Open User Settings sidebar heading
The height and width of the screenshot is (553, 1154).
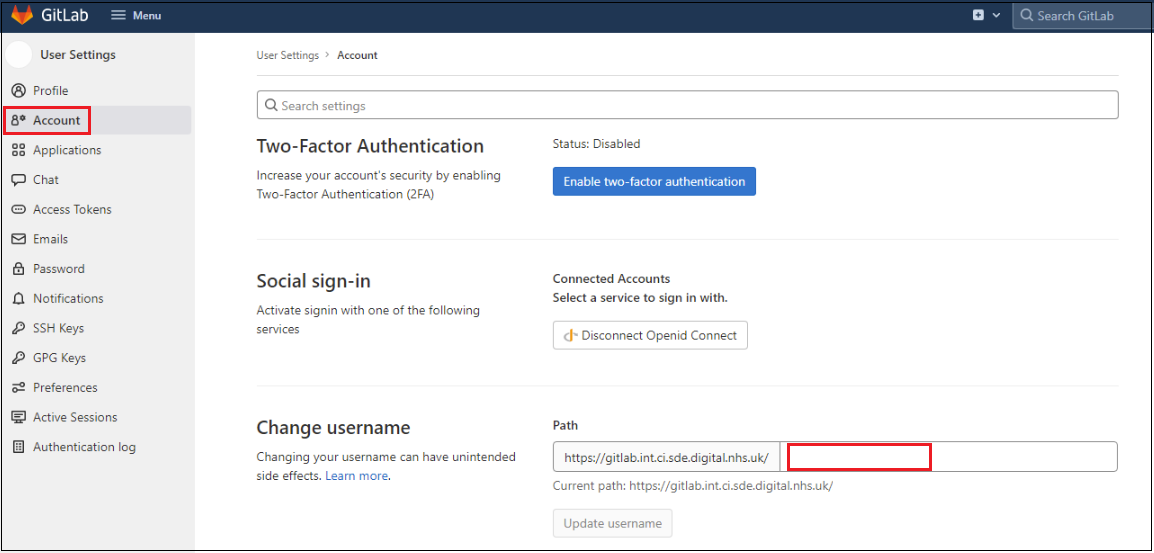pos(78,54)
